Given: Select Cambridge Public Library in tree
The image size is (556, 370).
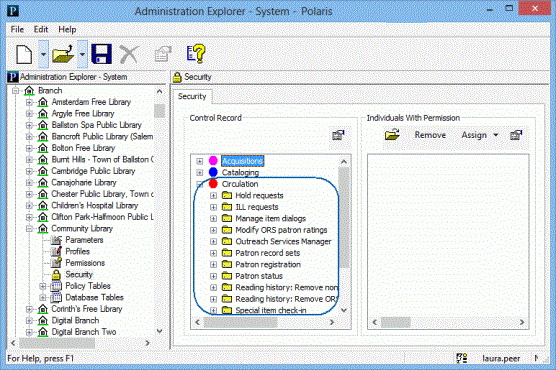Looking at the screenshot, I should click(x=93, y=171).
